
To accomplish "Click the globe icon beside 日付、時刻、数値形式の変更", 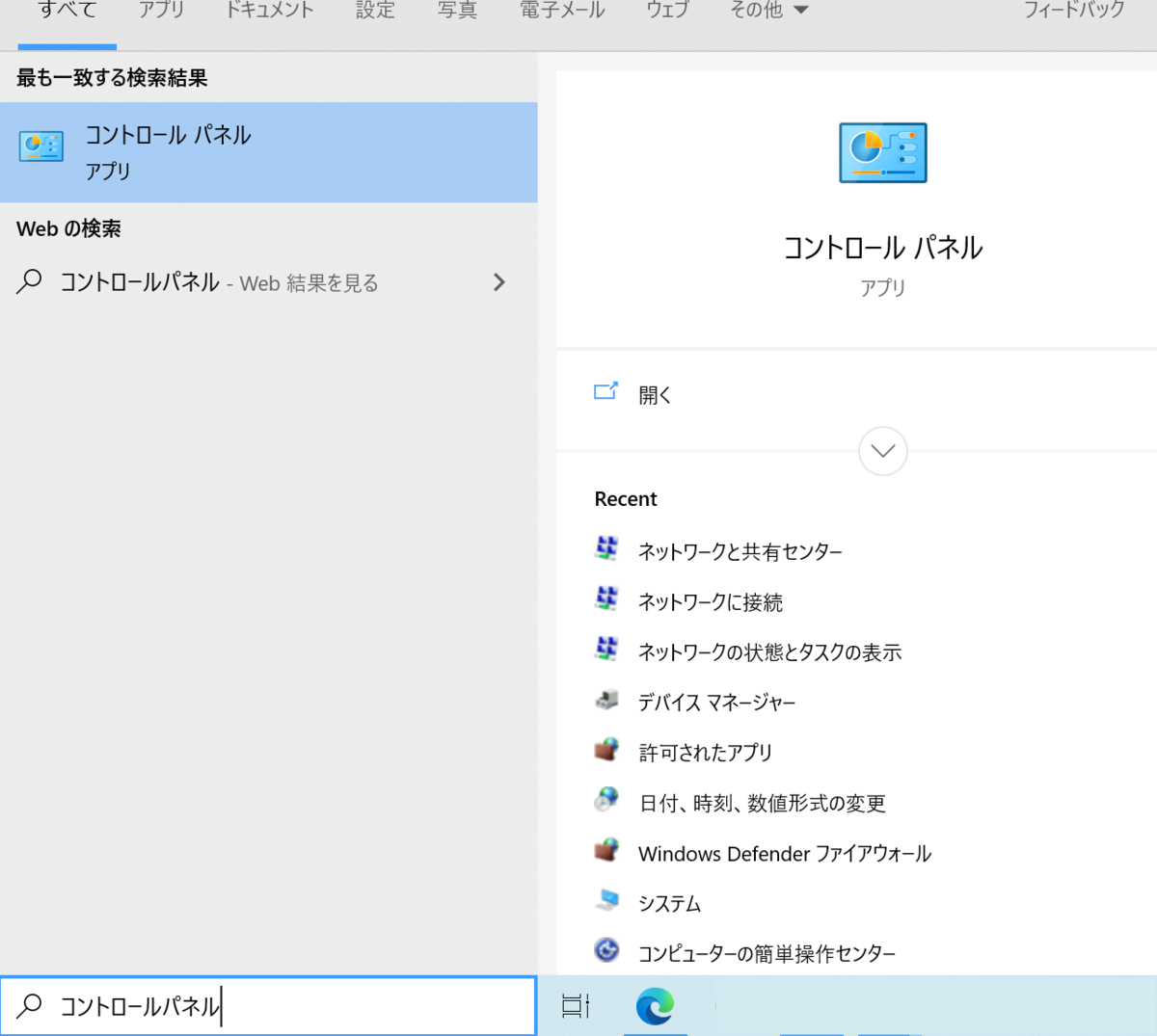I will [x=606, y=800].
